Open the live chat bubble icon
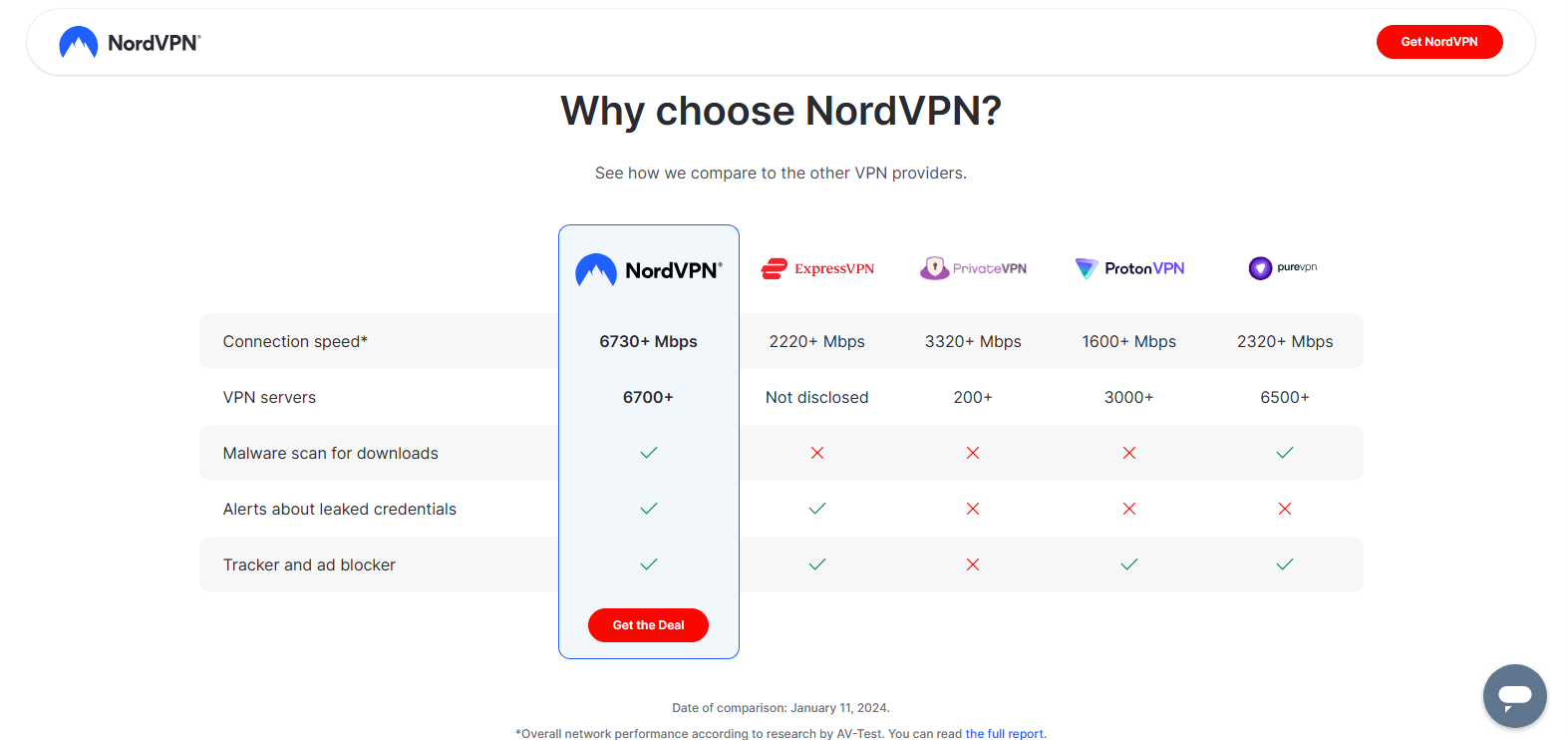Viewport: 1568px width, 740px height. (1514, 696)
